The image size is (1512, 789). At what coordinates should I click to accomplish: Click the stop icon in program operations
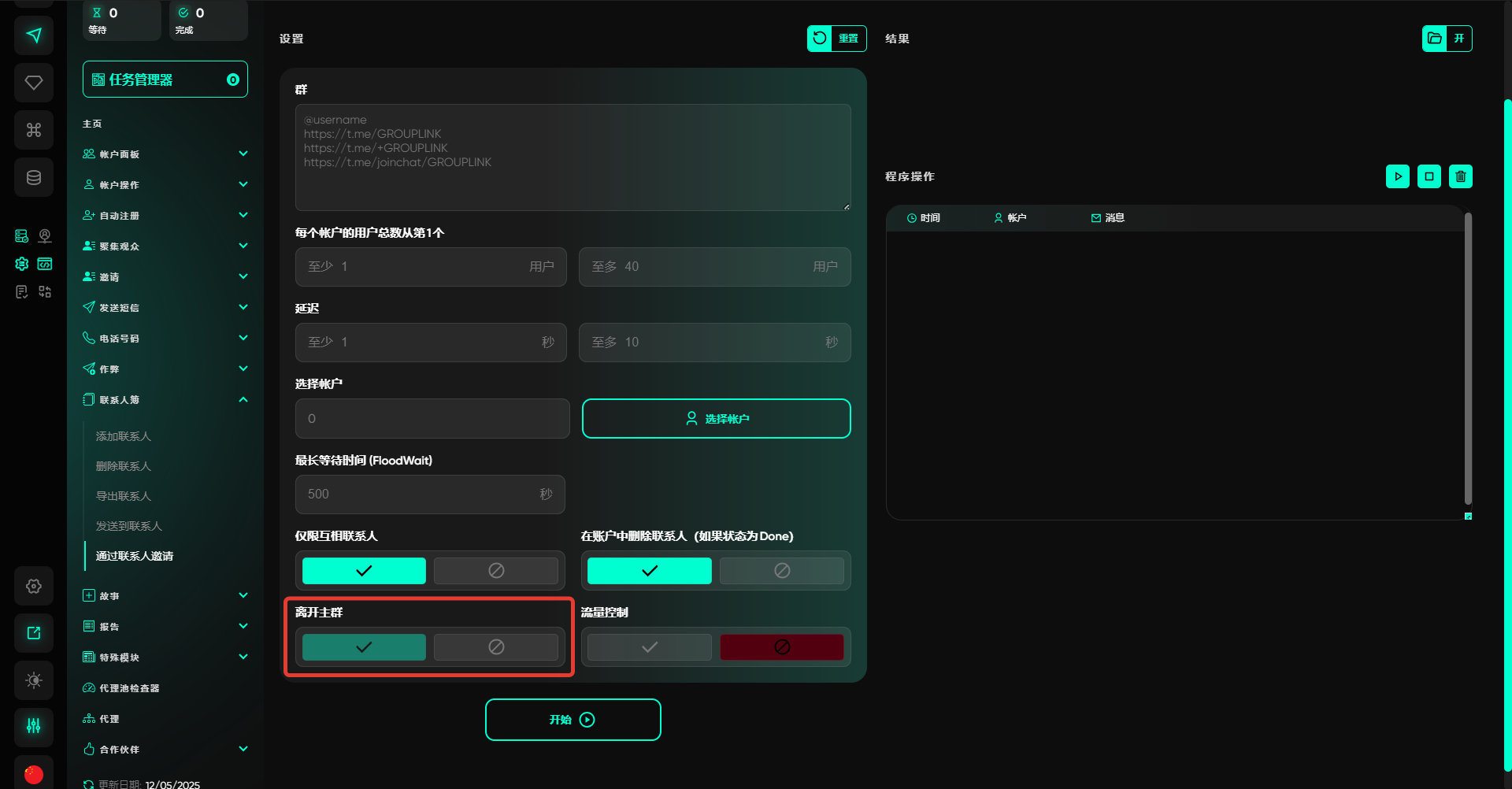coord(1429,176)
